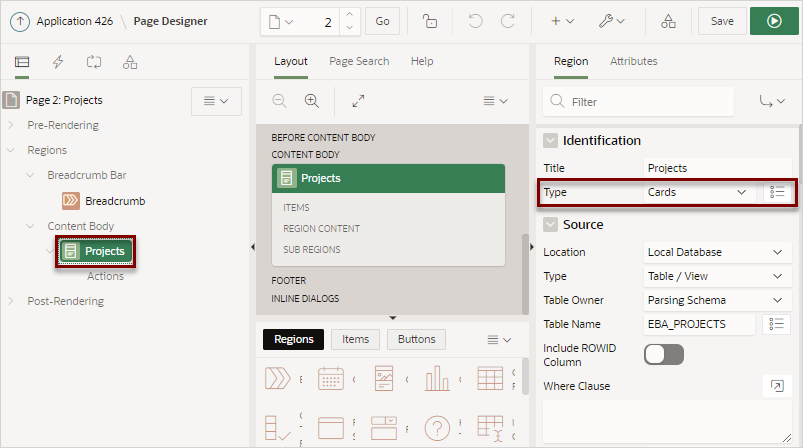The width and height of the screenshot is (803, 448).
Task: Open the region Type Cards dropdown
Action: [x=699, y=192]
